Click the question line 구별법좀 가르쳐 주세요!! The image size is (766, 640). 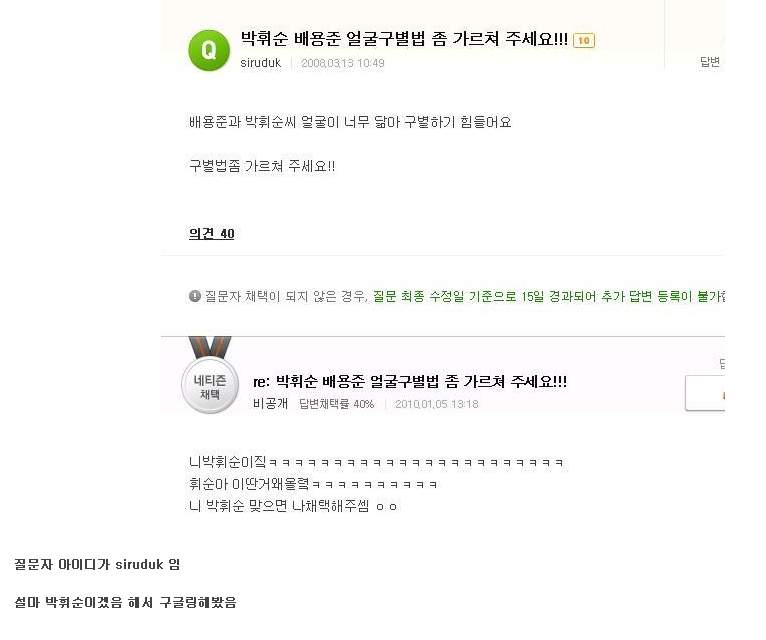[262, 166]
